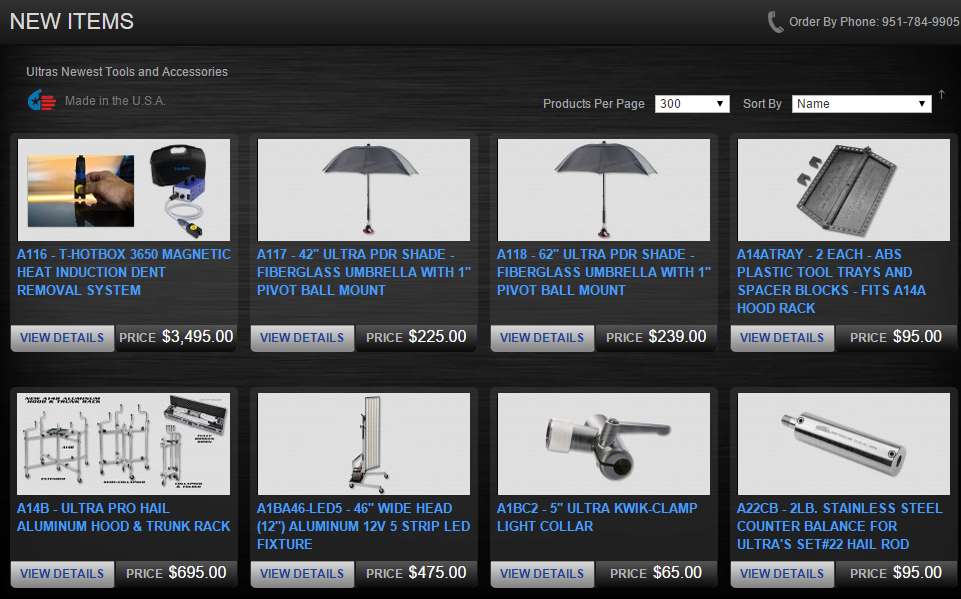
Task: View details for A117 42" umbrella
Action: tap(302, 338)
